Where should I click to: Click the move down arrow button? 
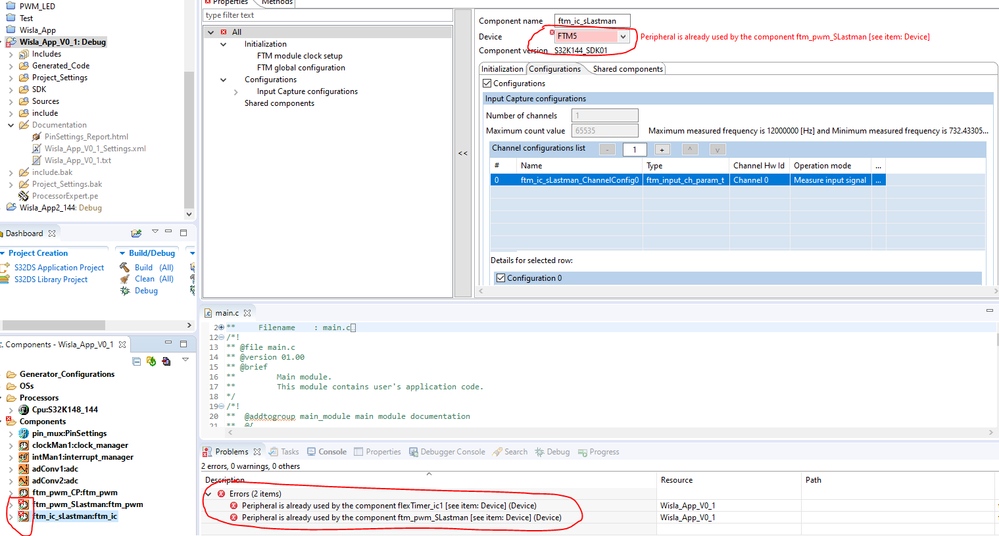717,149
